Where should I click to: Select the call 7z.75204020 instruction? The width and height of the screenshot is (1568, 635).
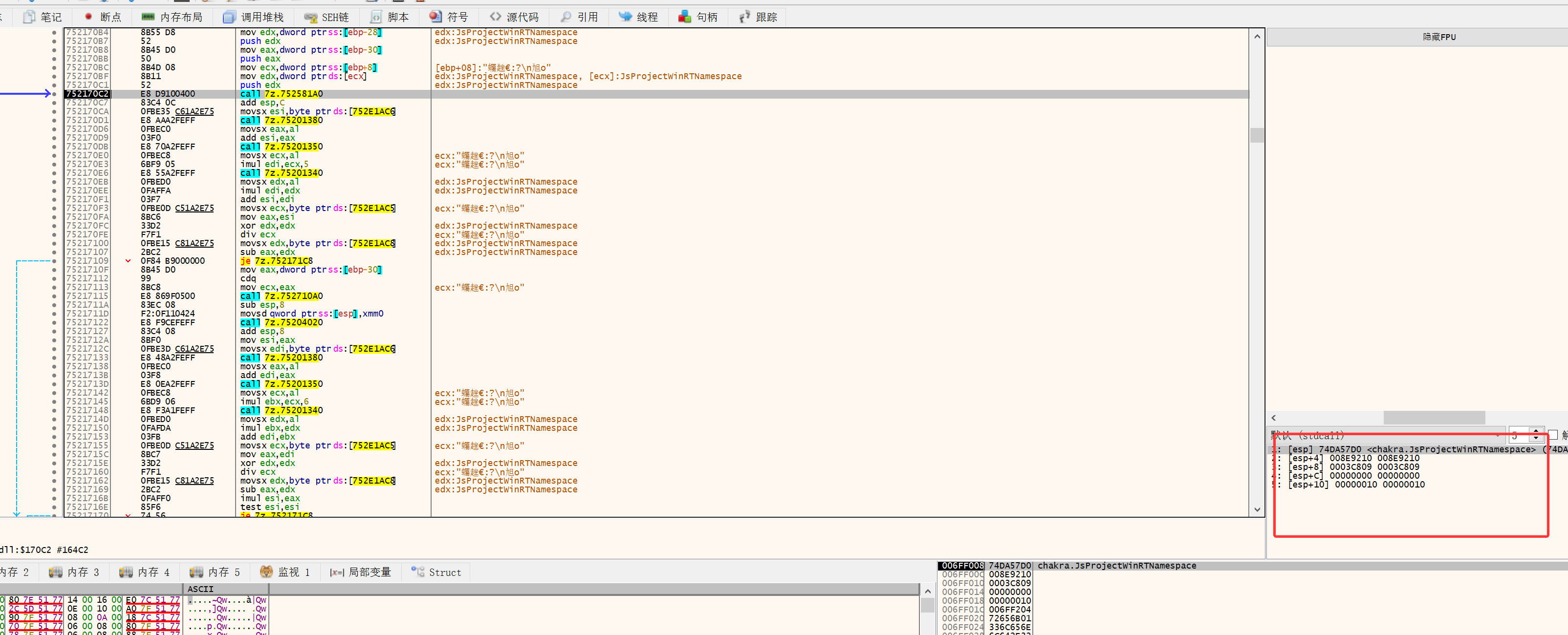pyautogui.click(x=281, y=322)
